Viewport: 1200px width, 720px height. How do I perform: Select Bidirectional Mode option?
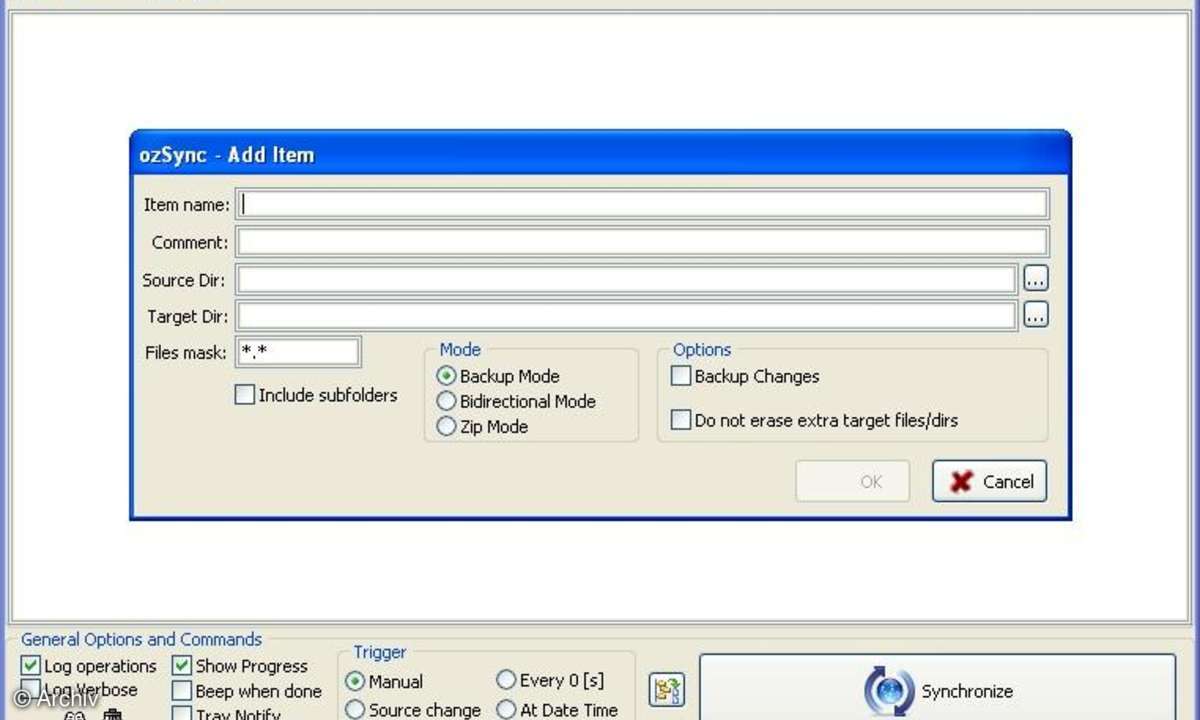(x=447, y=402)
